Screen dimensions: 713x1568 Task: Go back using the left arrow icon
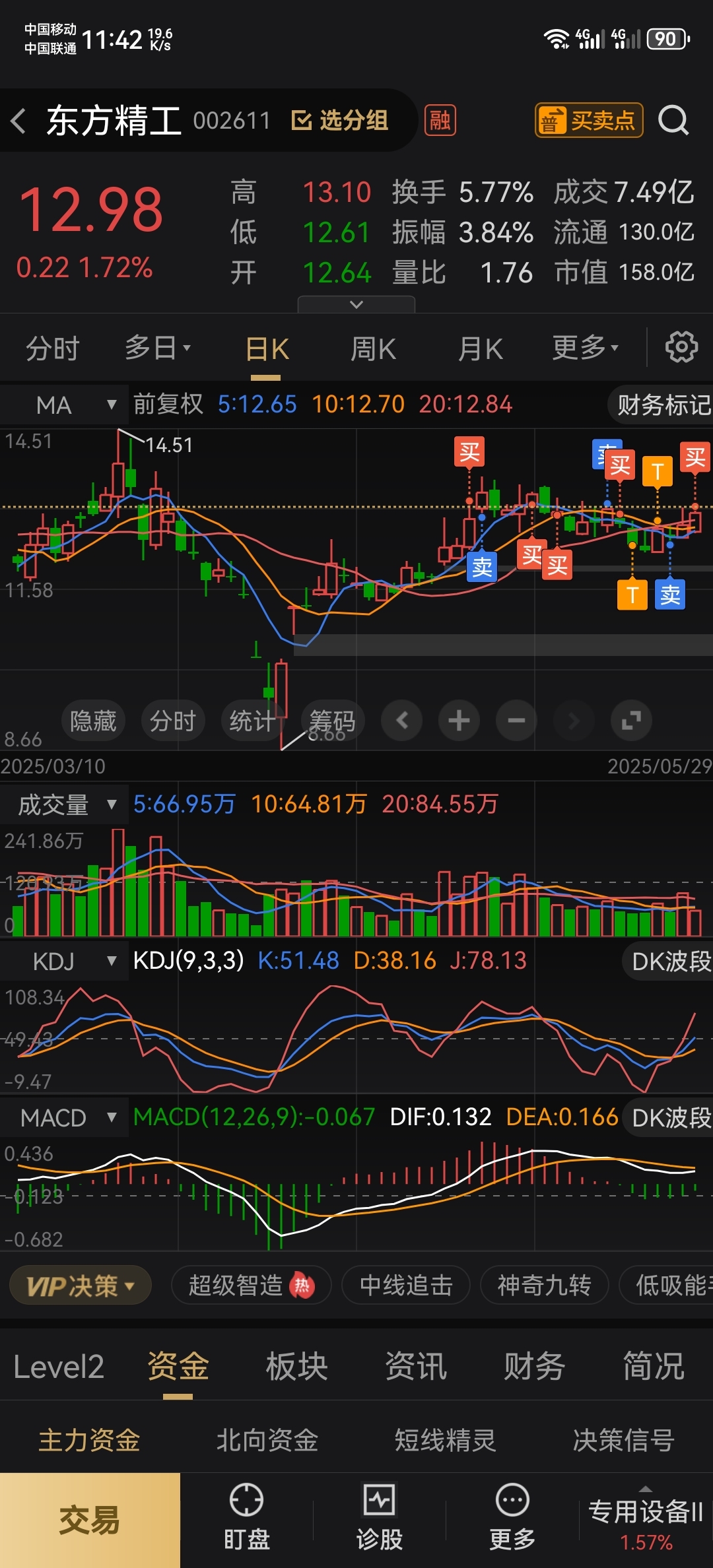(x=18, y=121)
